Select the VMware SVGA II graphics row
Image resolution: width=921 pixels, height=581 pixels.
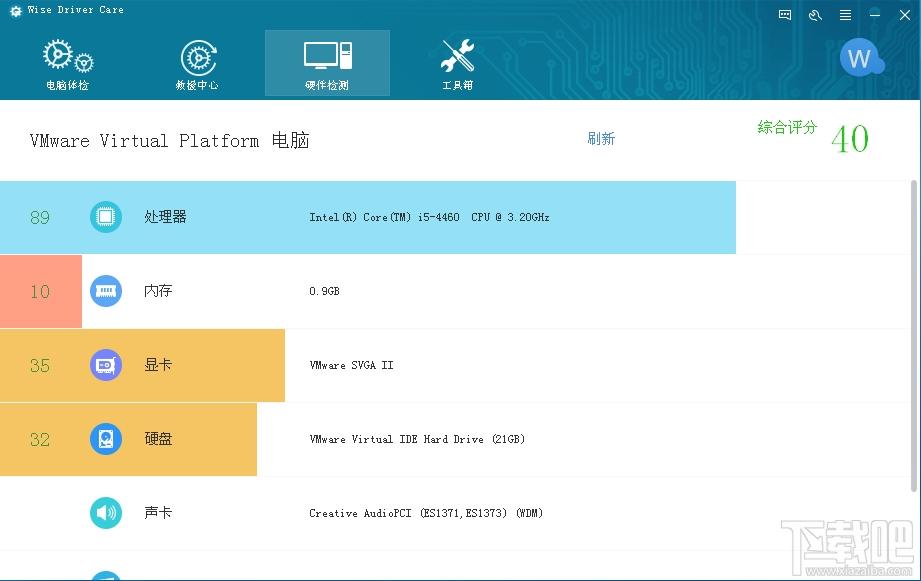click(351, 365)
